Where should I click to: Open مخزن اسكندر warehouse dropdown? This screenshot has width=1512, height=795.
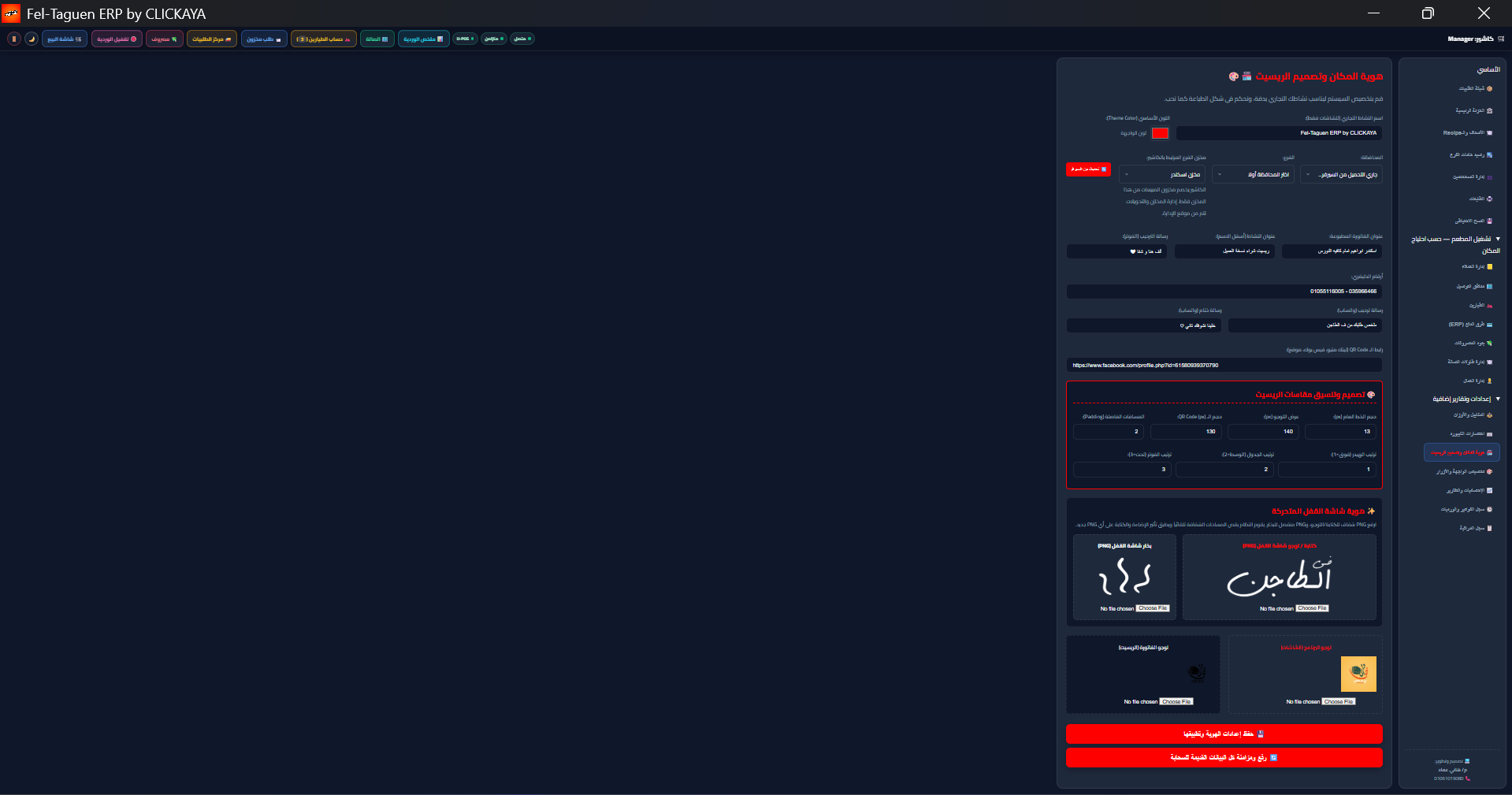coord(1162,174)
